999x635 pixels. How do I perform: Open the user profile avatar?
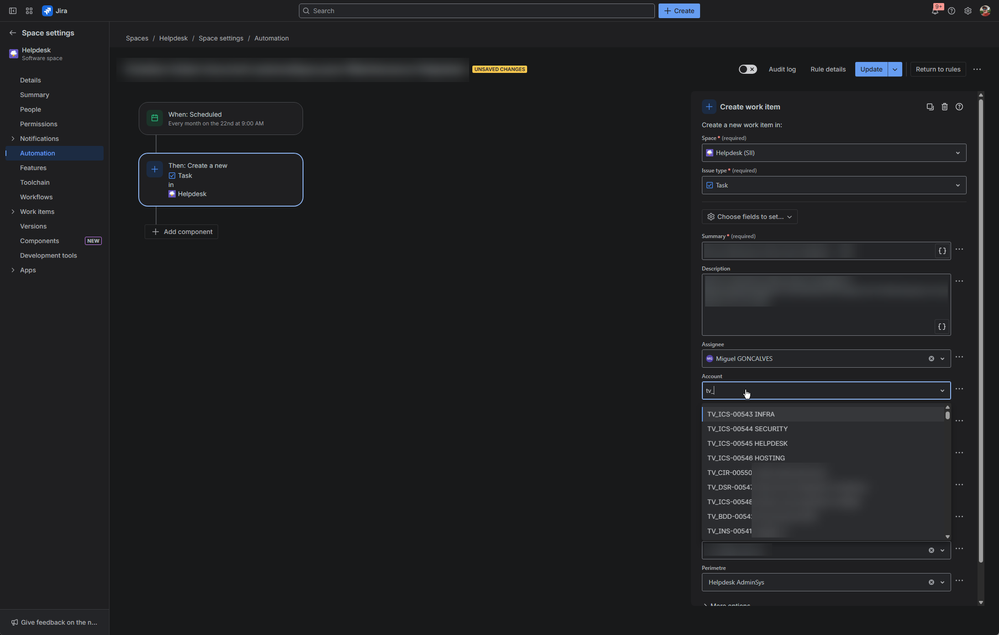[985, 11]
